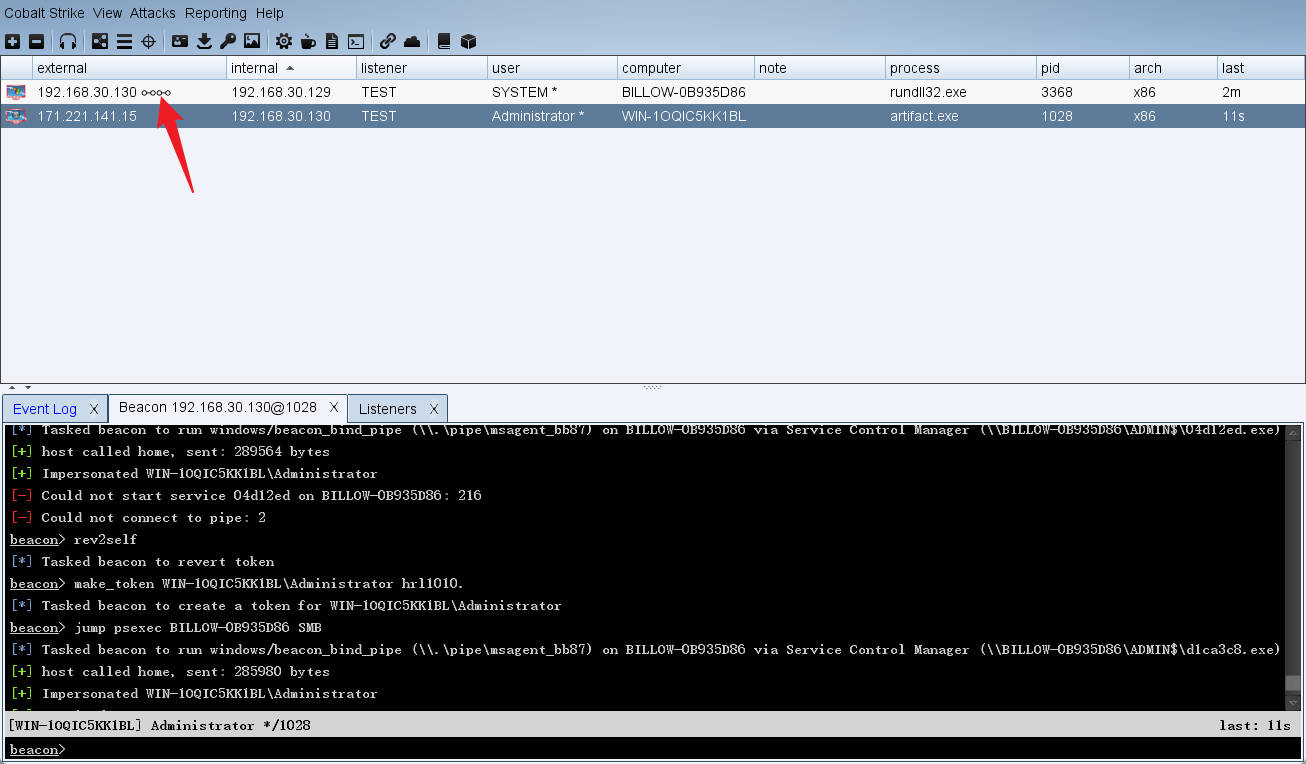
Task: Select beacon icon for WIN-1OQIC5KK1BL row
Action: [16, 116]
